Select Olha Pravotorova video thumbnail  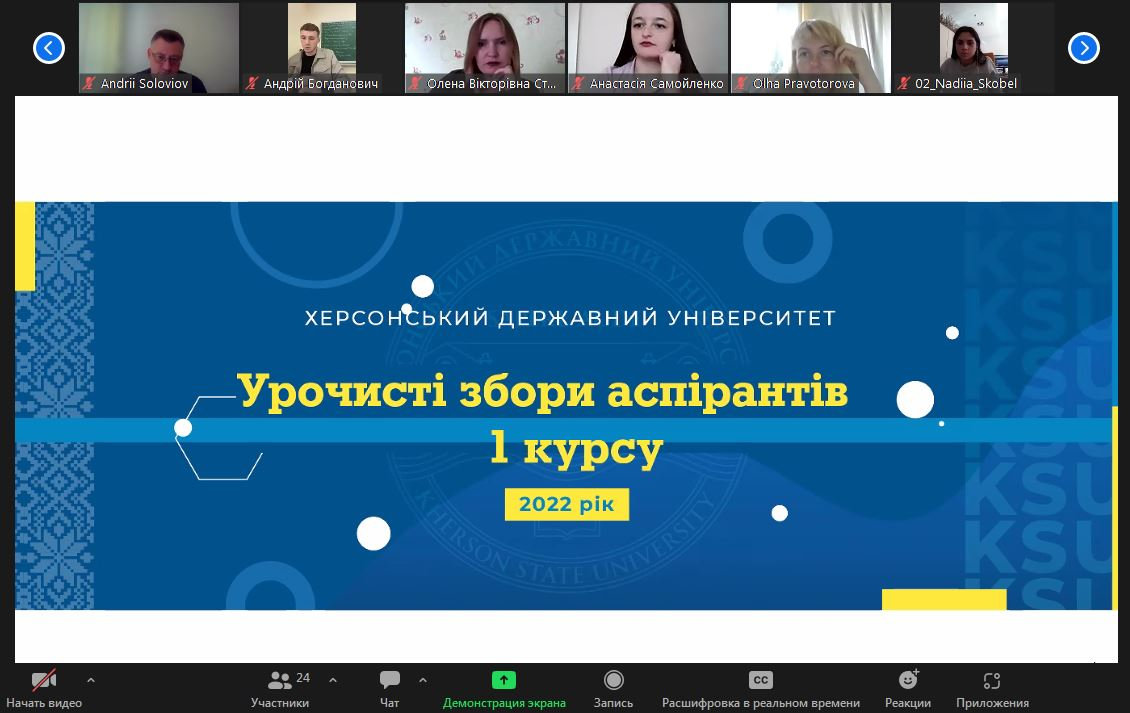tap(811, 48)
